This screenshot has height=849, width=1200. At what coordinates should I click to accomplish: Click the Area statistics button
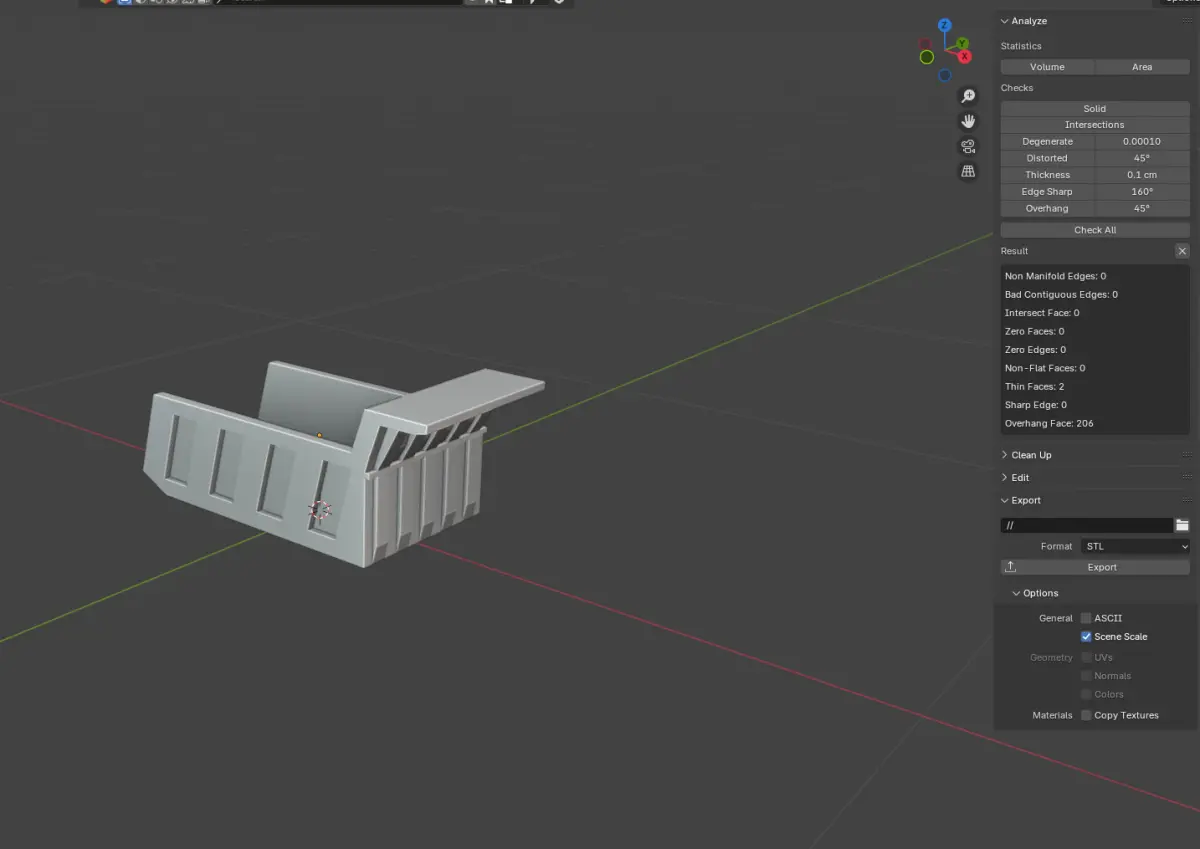click(1142, 67)
